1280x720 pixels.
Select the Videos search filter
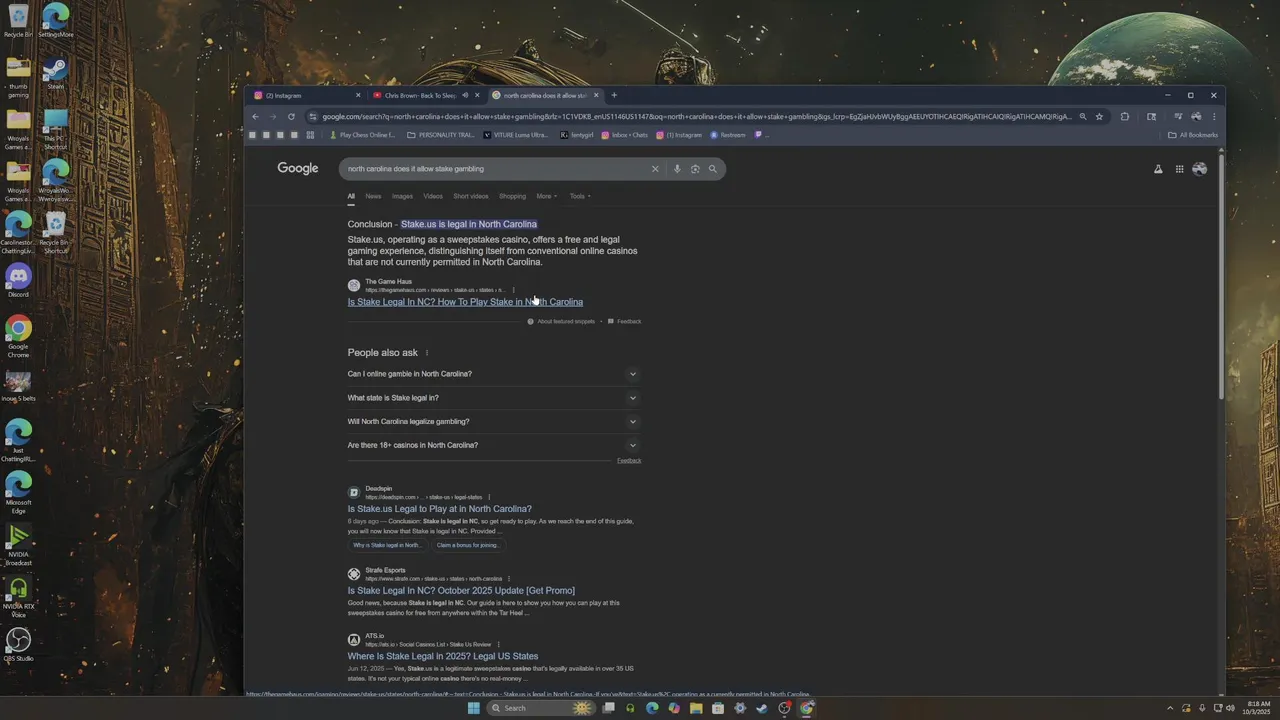click(433, 196)
